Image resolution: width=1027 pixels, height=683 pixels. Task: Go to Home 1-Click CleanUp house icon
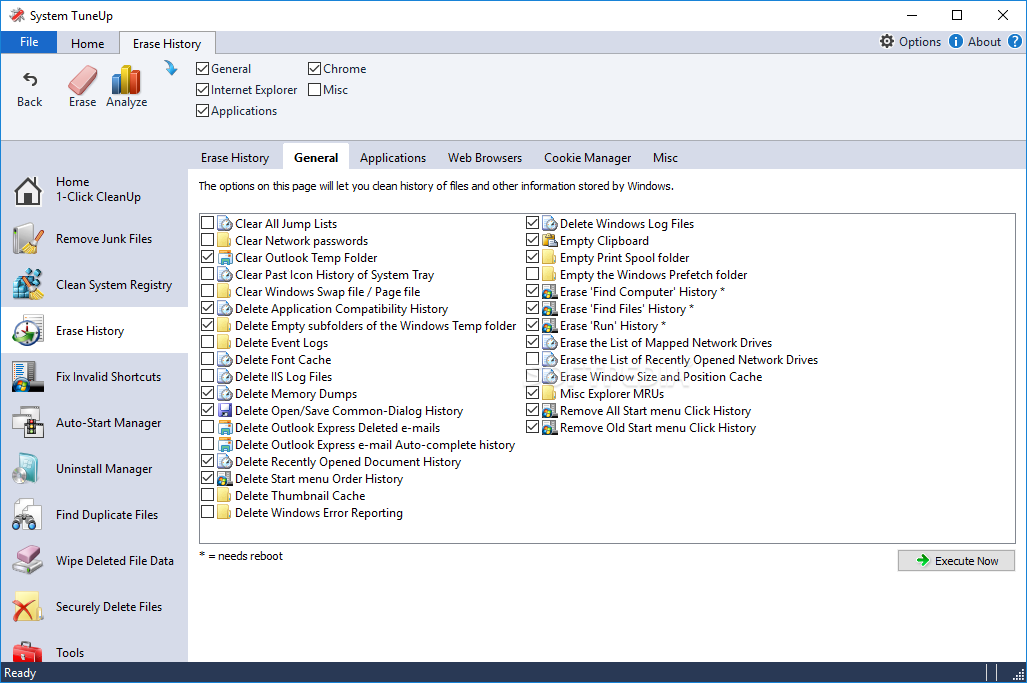pyautogui.click(x=28, y=191)
